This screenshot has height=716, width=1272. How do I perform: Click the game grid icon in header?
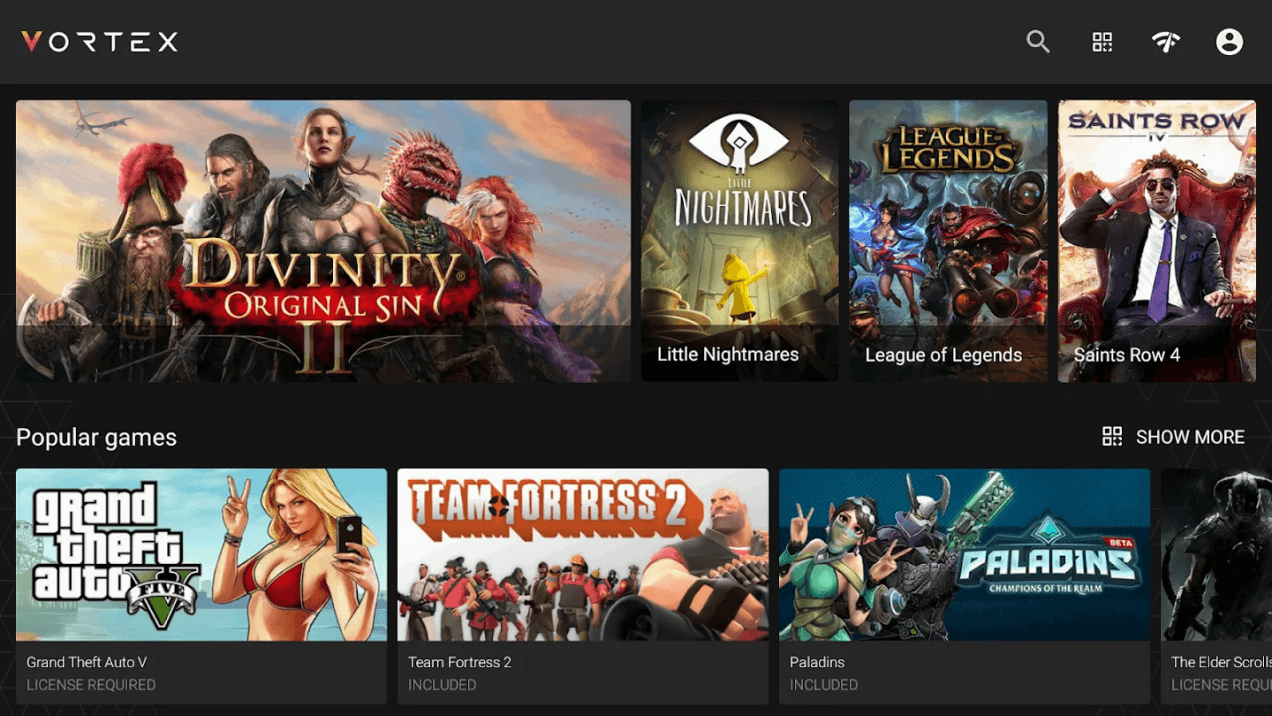coord(1102,42)
